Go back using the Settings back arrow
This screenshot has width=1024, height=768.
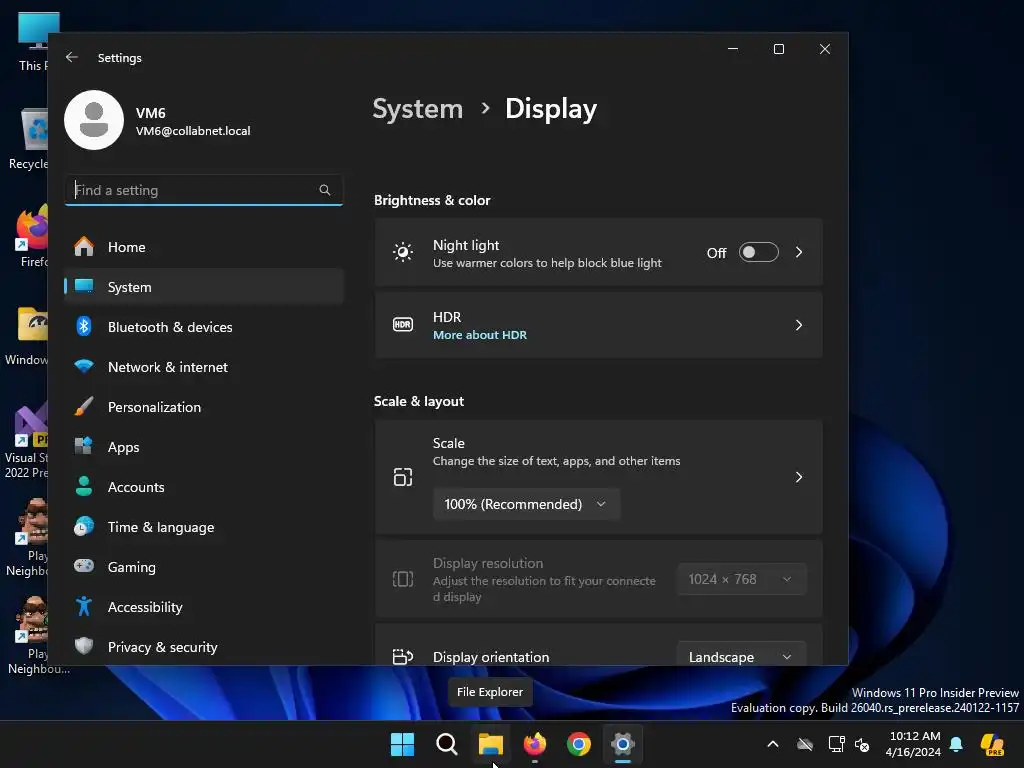72,57
